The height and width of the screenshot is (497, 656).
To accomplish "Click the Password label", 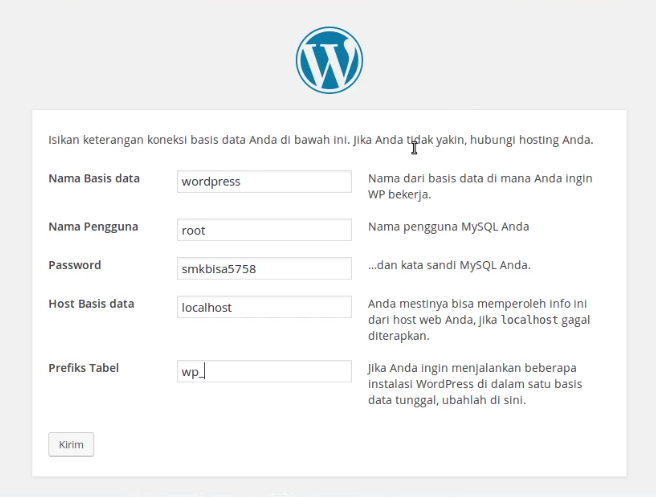I will pyautogui.click(x=75, y=265).
